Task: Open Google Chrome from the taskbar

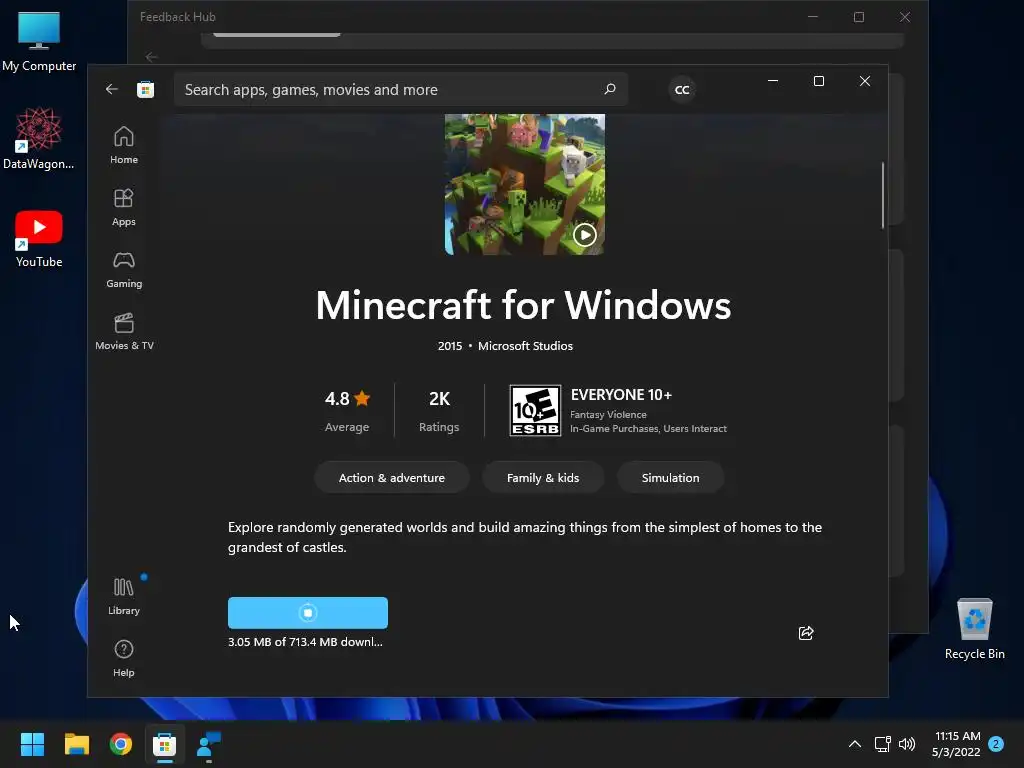Action: tap(121, 744)
